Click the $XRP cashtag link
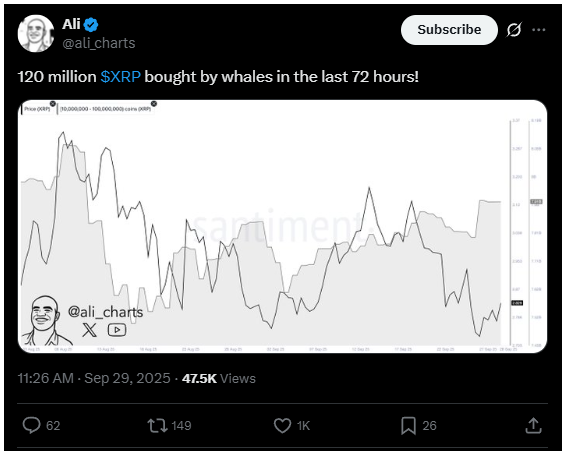The width and height of the screenshot is (566, 455). pos(120,77)
